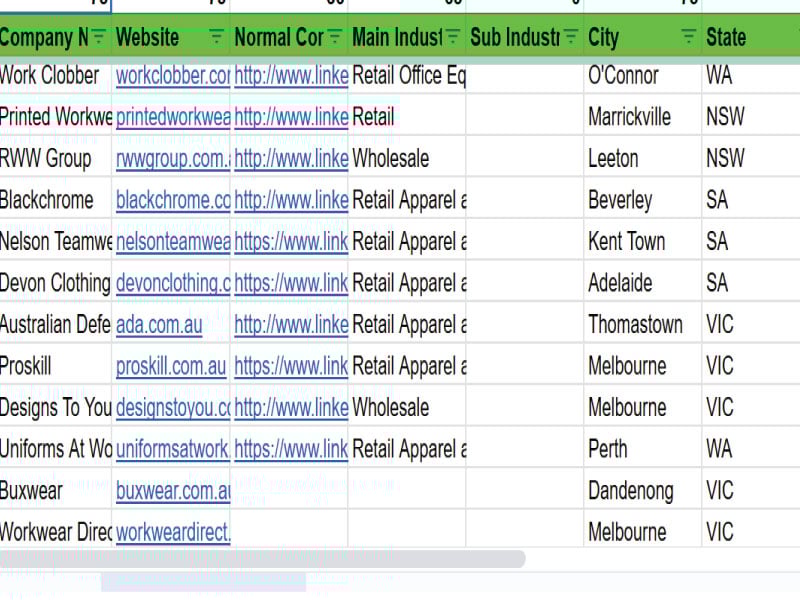Image resolution: width=800 pixels, height=600 pixels.
Task: Select the Leeton city cell
Action: click(x=642, y=158)
